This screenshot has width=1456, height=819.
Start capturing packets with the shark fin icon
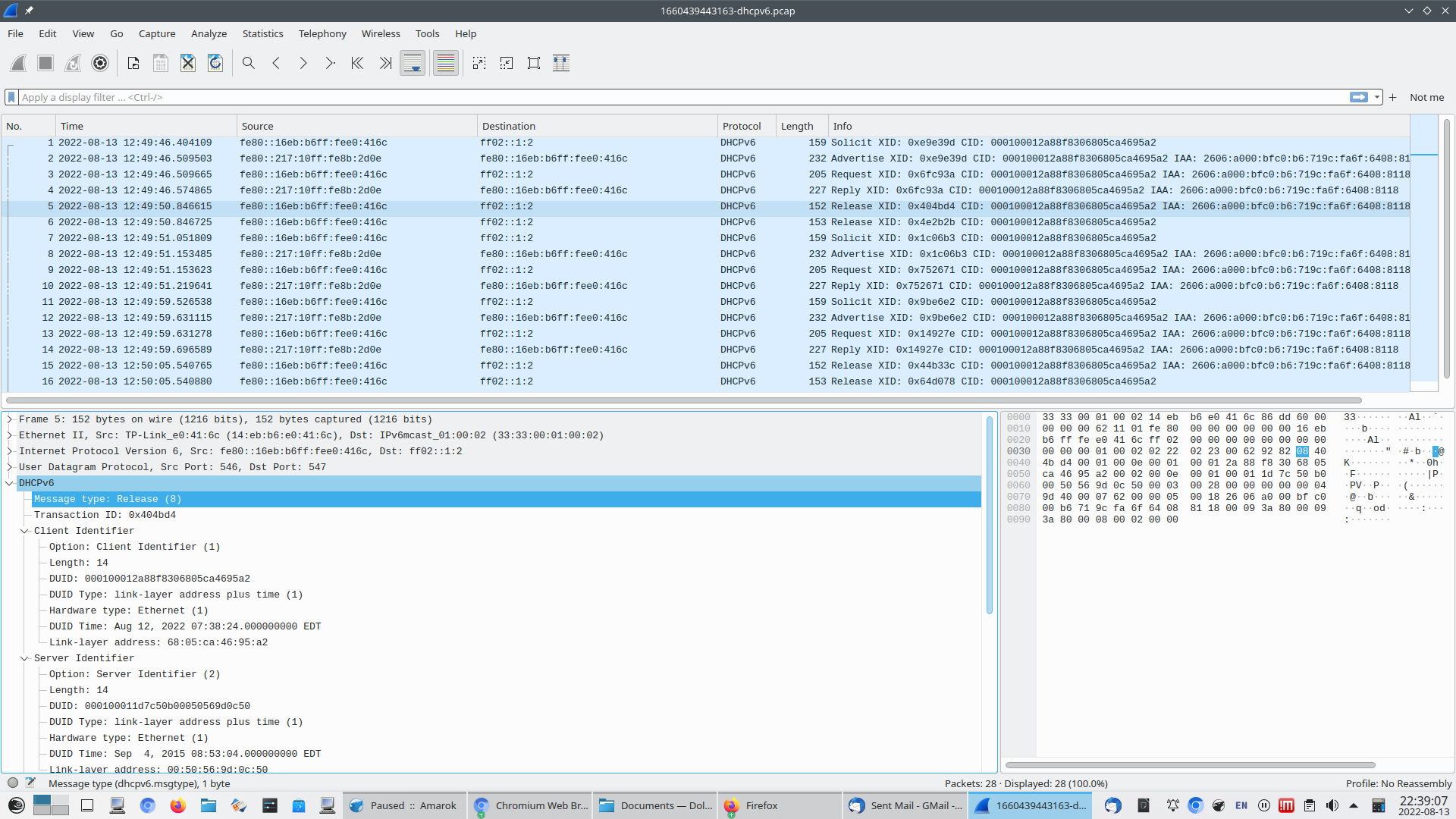18,63
